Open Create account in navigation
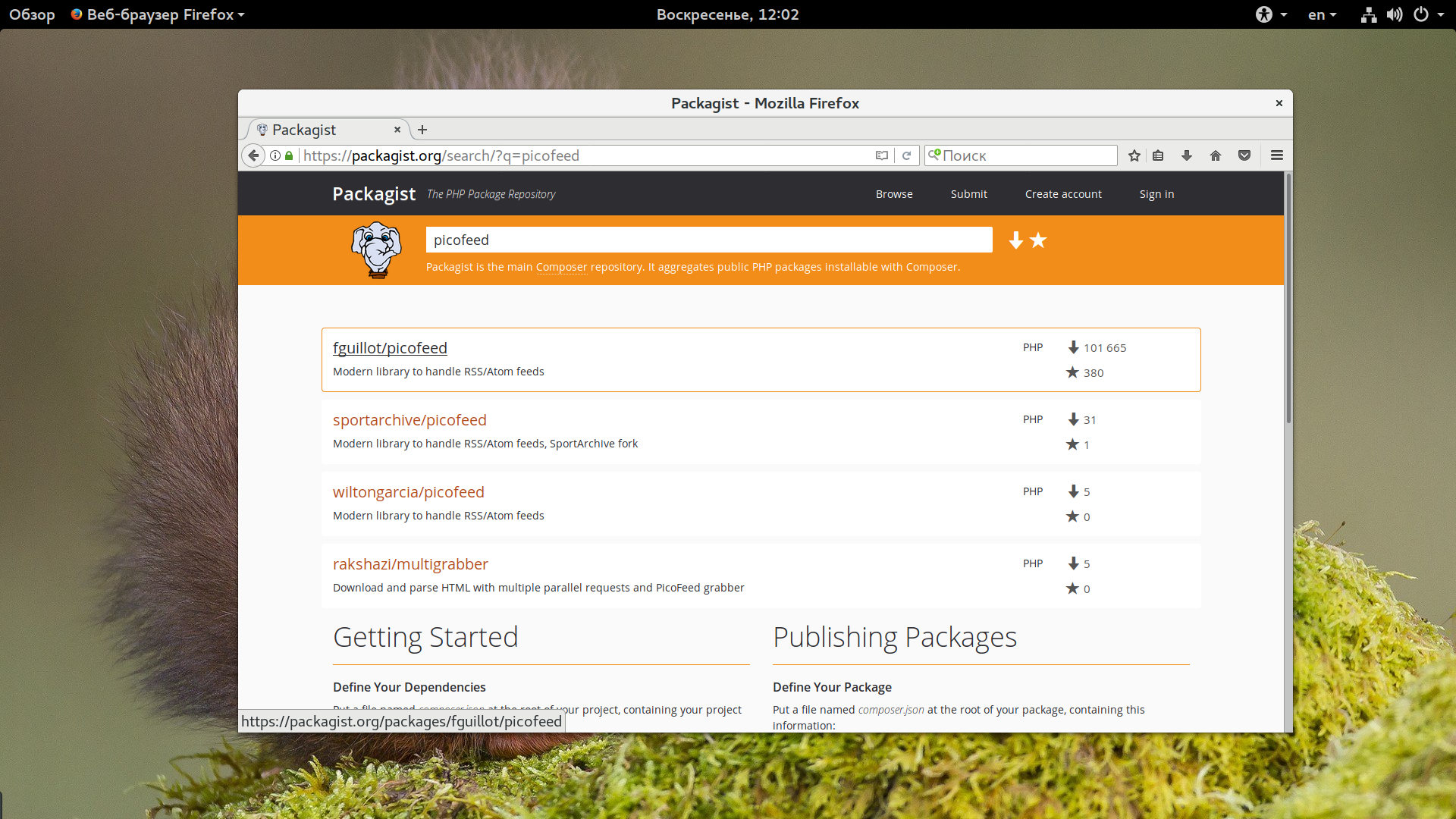 (x=1063, y=194)
